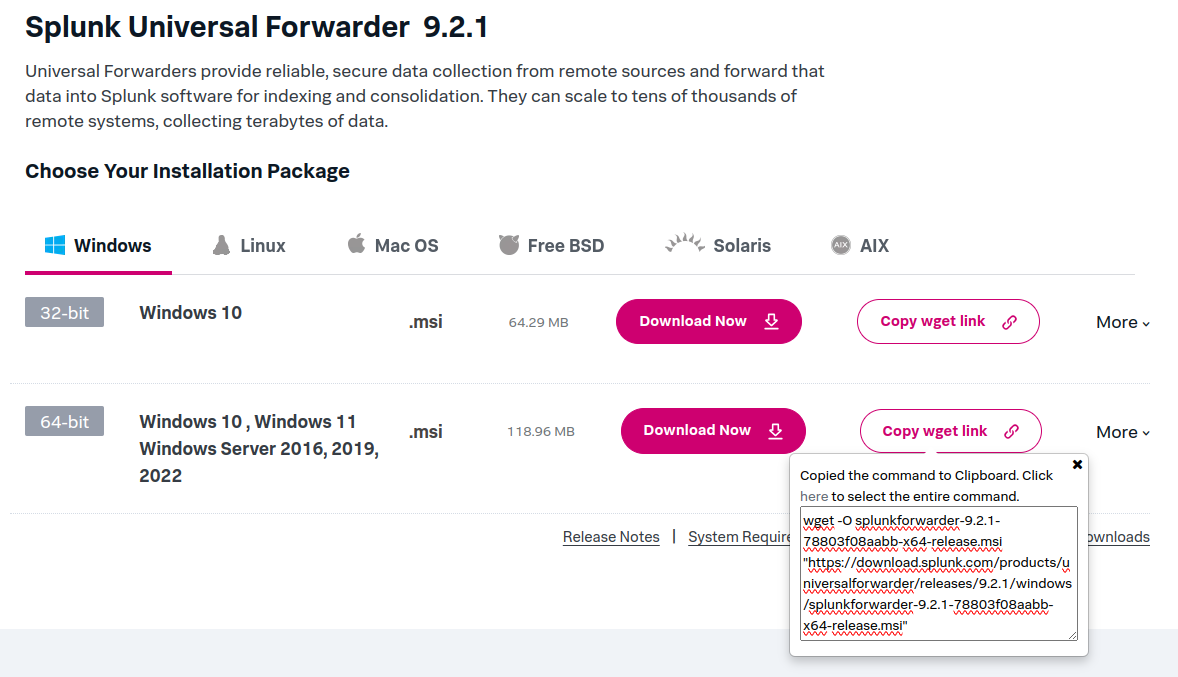Open the System Requirements link

pyautogui.click(x=740, y=537)
